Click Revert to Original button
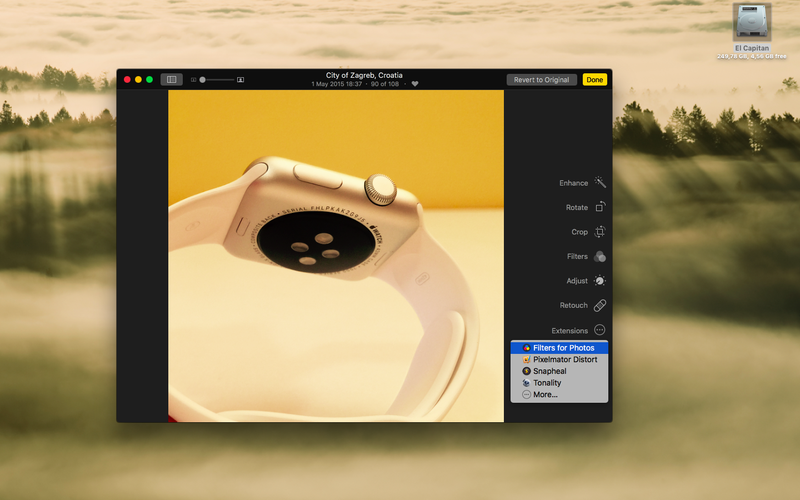Image resolution: width=800 pixels, height=500 pixels. point(541,80)
